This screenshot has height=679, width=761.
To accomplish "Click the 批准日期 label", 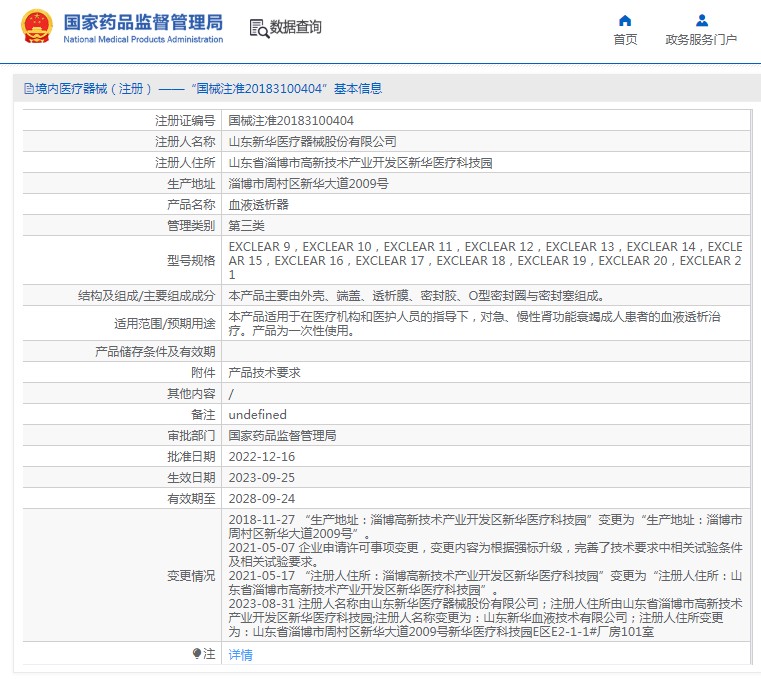I will tap(191, 457).
